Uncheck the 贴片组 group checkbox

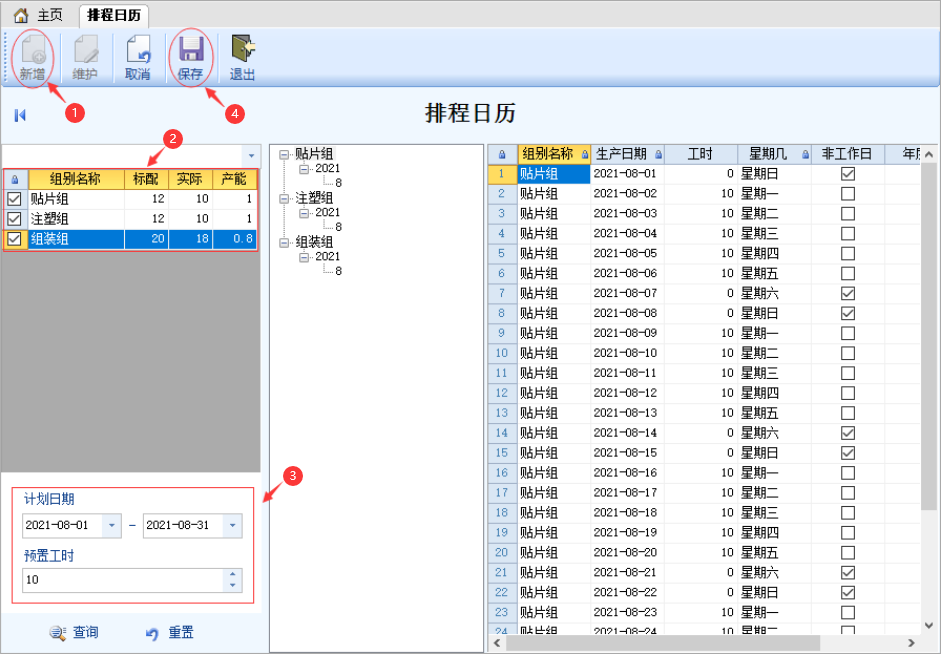[x=14, y=199]
